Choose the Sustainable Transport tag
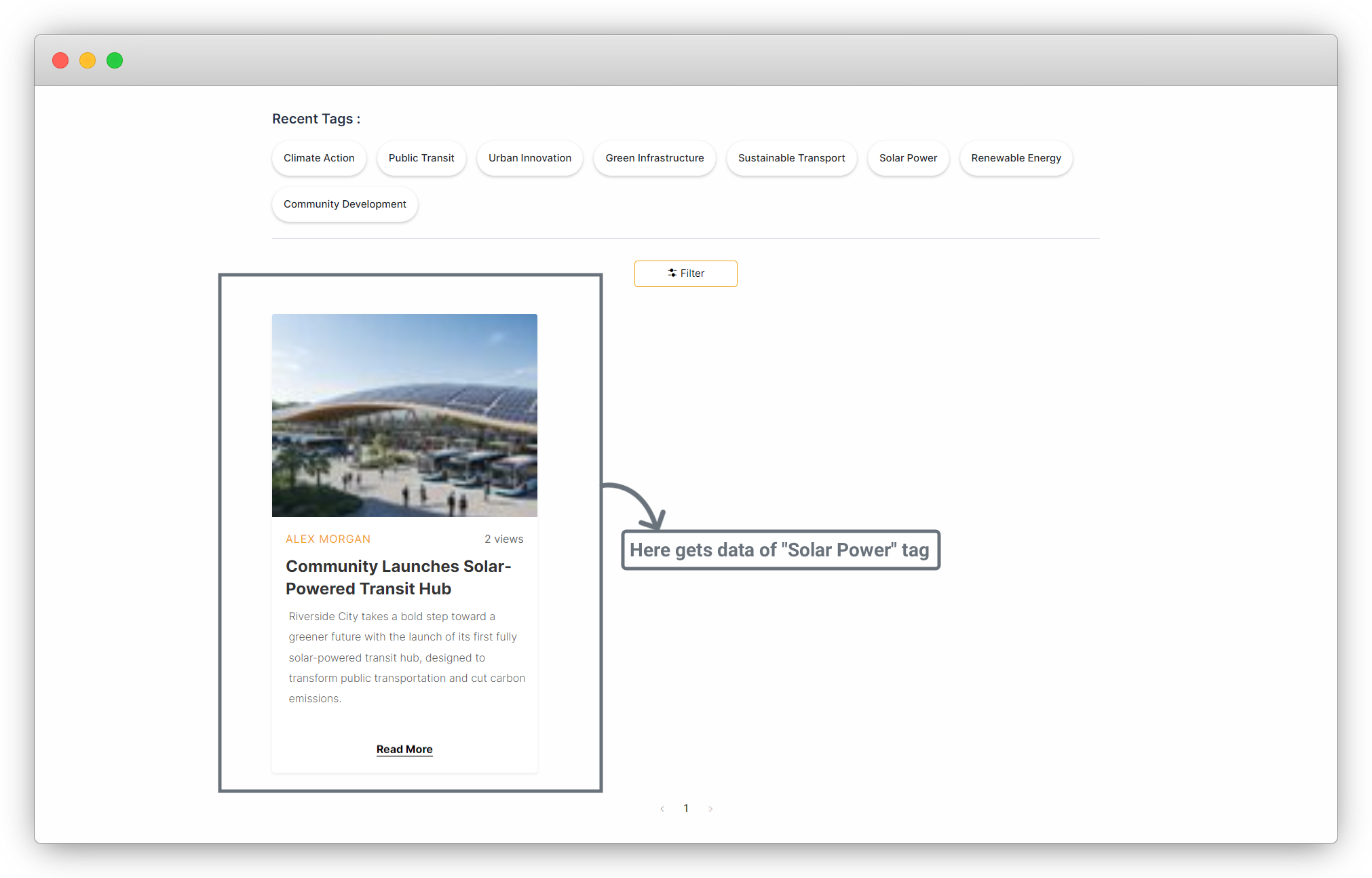This screenshot has width=1372, height=878. [791, 158]
